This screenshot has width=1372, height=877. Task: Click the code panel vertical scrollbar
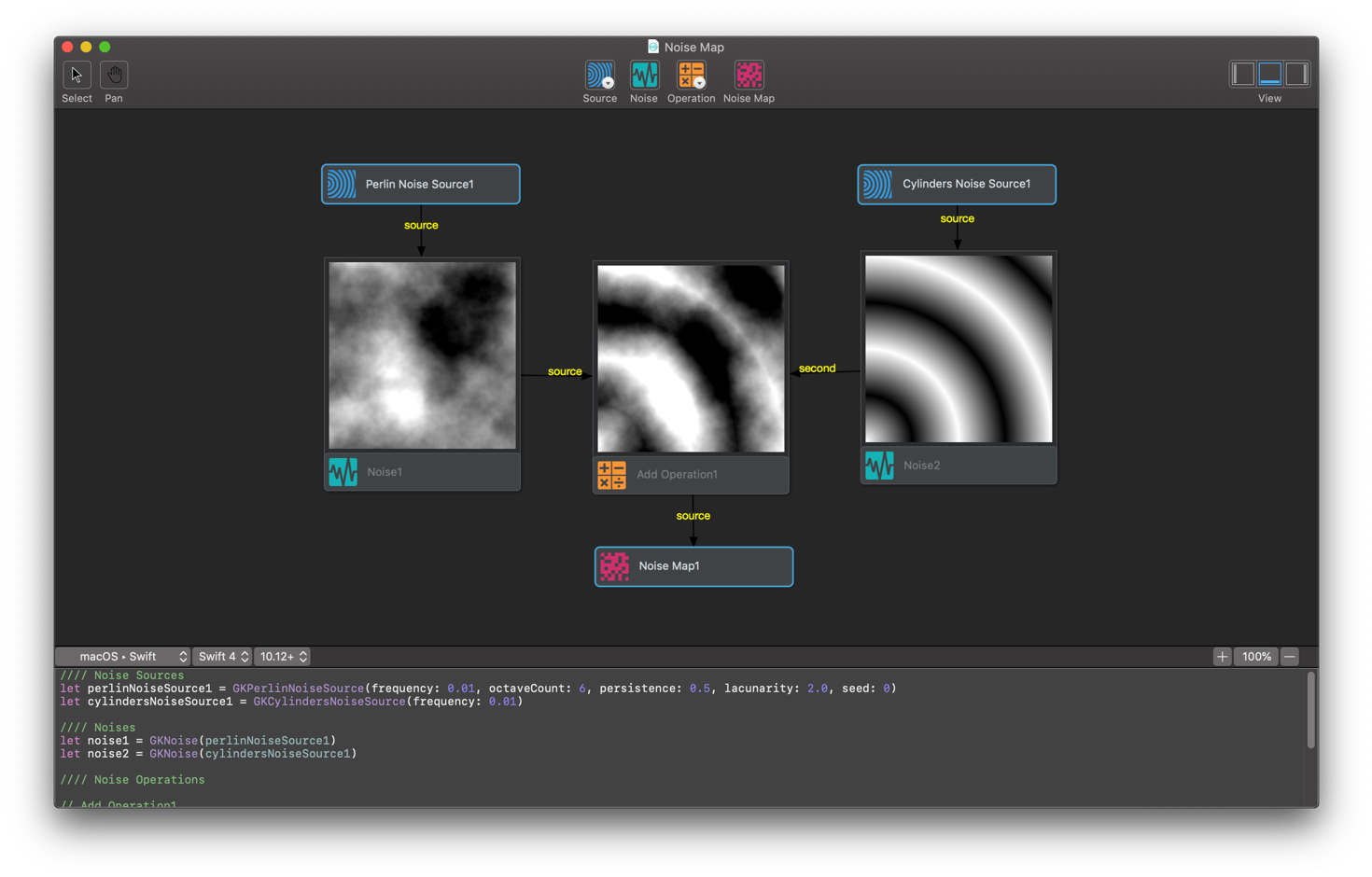(x=1310, y=710)
